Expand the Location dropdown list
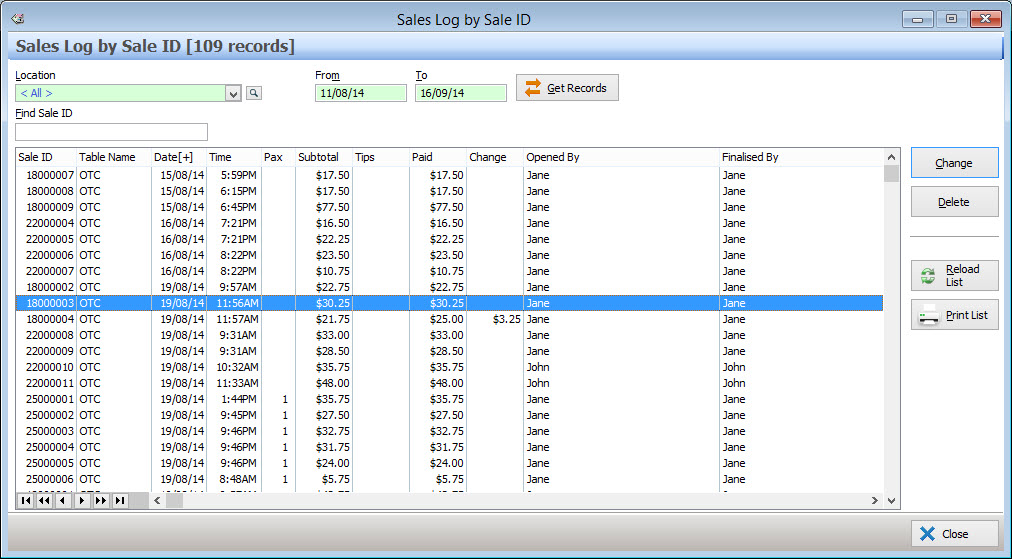 (234, 93)
